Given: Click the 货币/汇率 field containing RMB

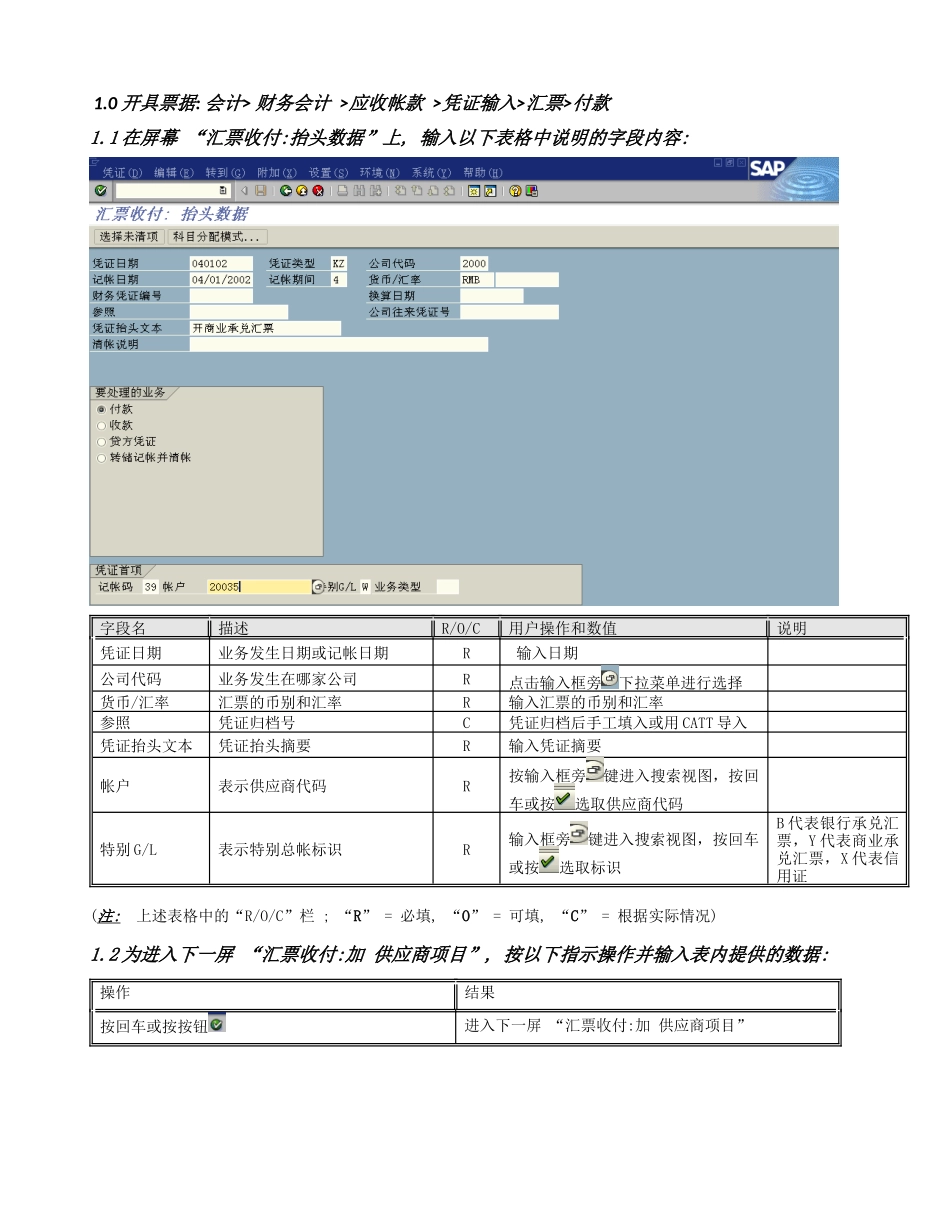Looking at the screenshot, I should (x=476, y=280).
